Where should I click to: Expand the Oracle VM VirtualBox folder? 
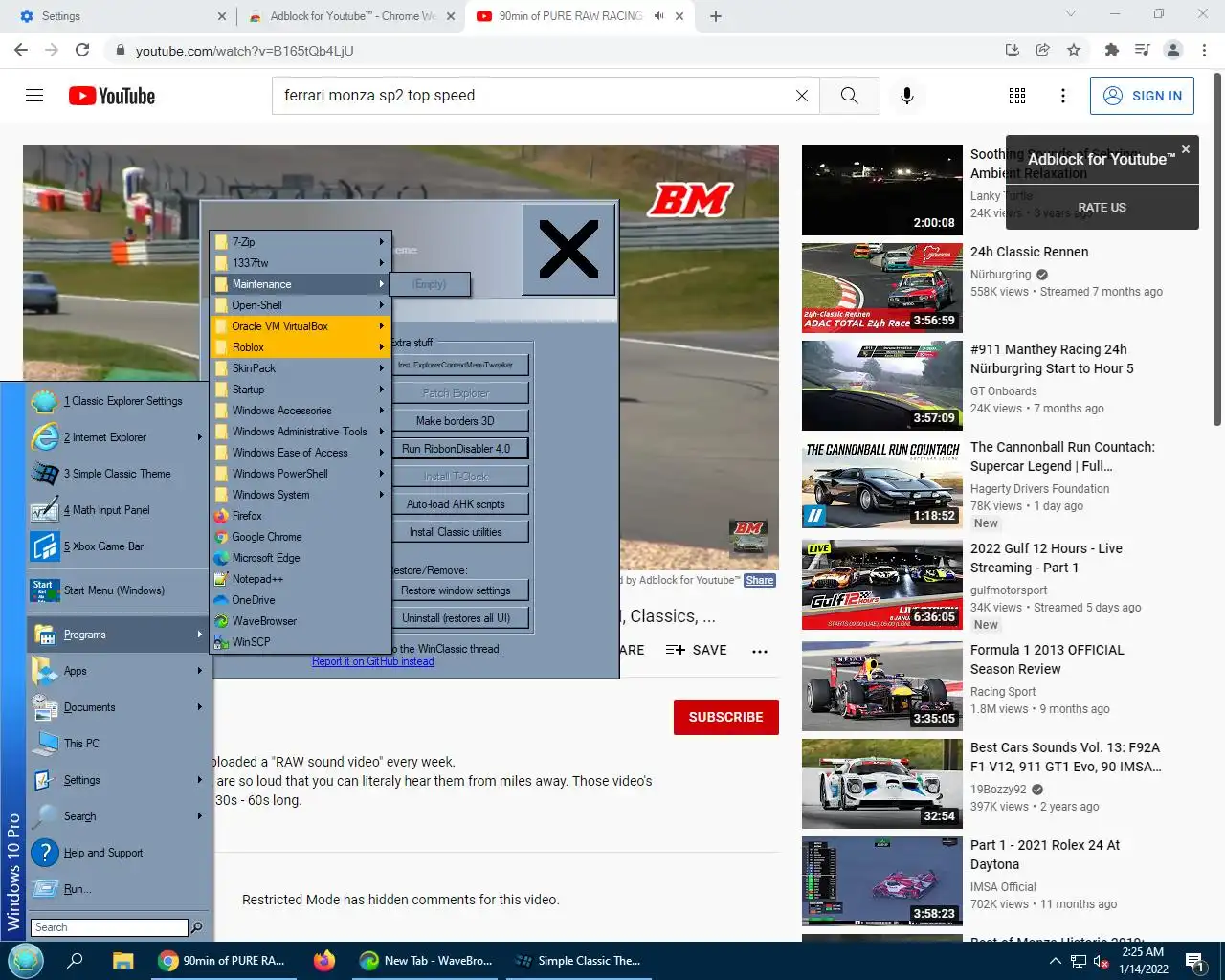click(x=300, y=326)
